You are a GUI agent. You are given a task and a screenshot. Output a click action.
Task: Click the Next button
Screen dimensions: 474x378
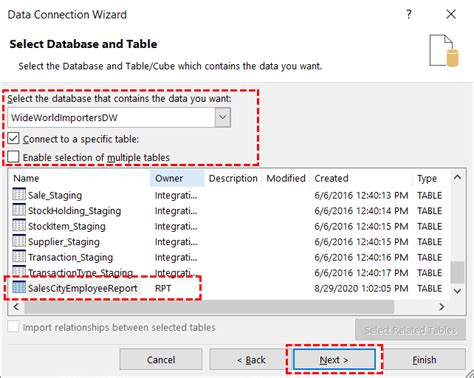click(334, 360)
